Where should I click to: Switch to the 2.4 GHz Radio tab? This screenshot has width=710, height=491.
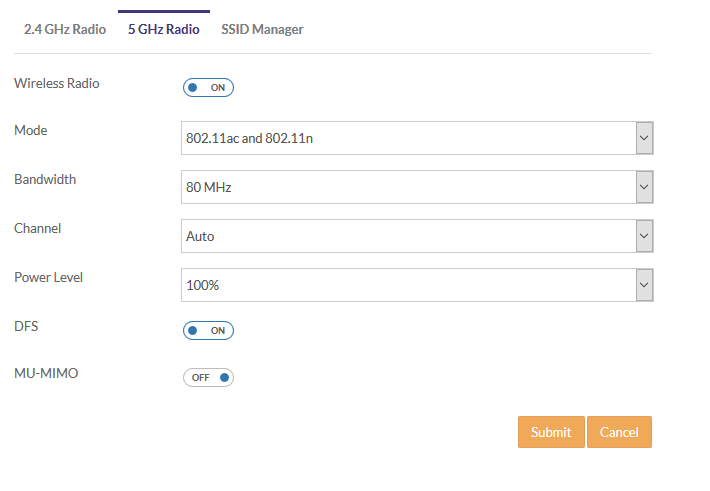point(64,29)
